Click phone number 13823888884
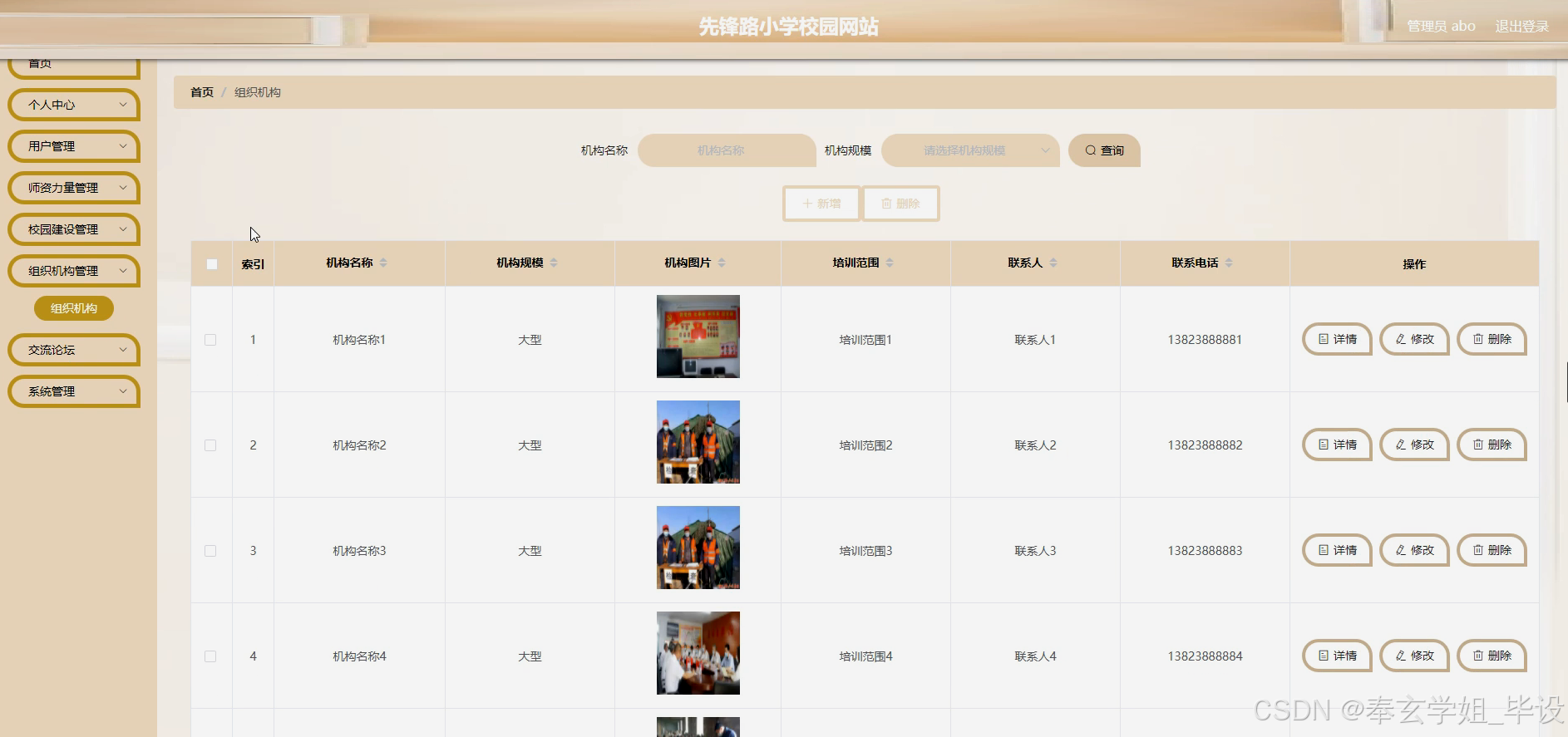This screenshot has height=737, width=1568. [x=1205, y=656]
